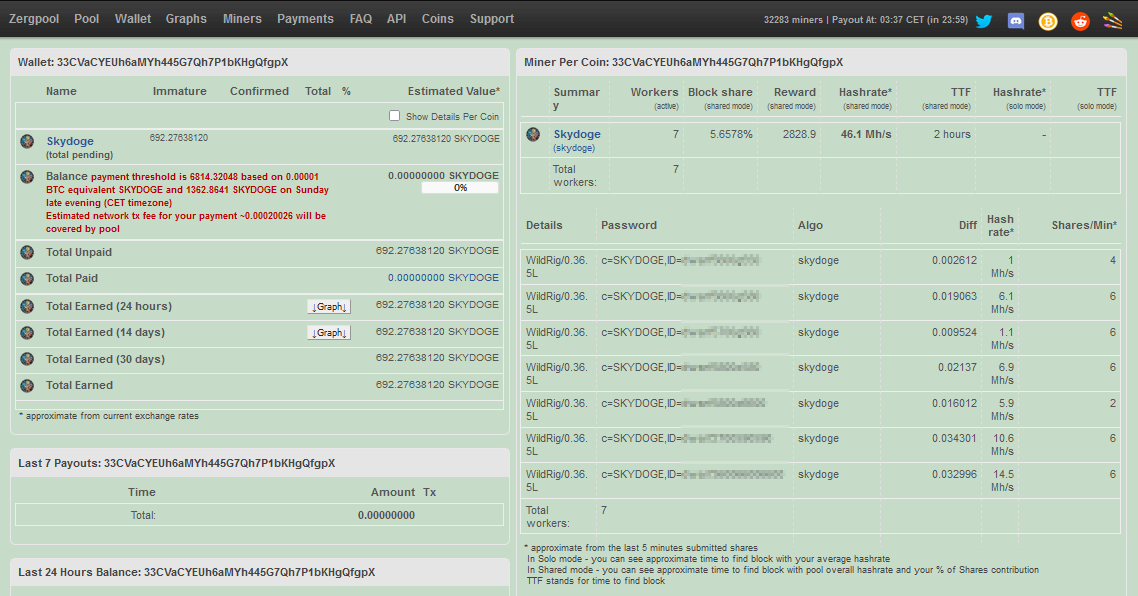Open Skydoge link in Miner Per Coin summary
1138x596 pixels.
[x=577, y=134]
